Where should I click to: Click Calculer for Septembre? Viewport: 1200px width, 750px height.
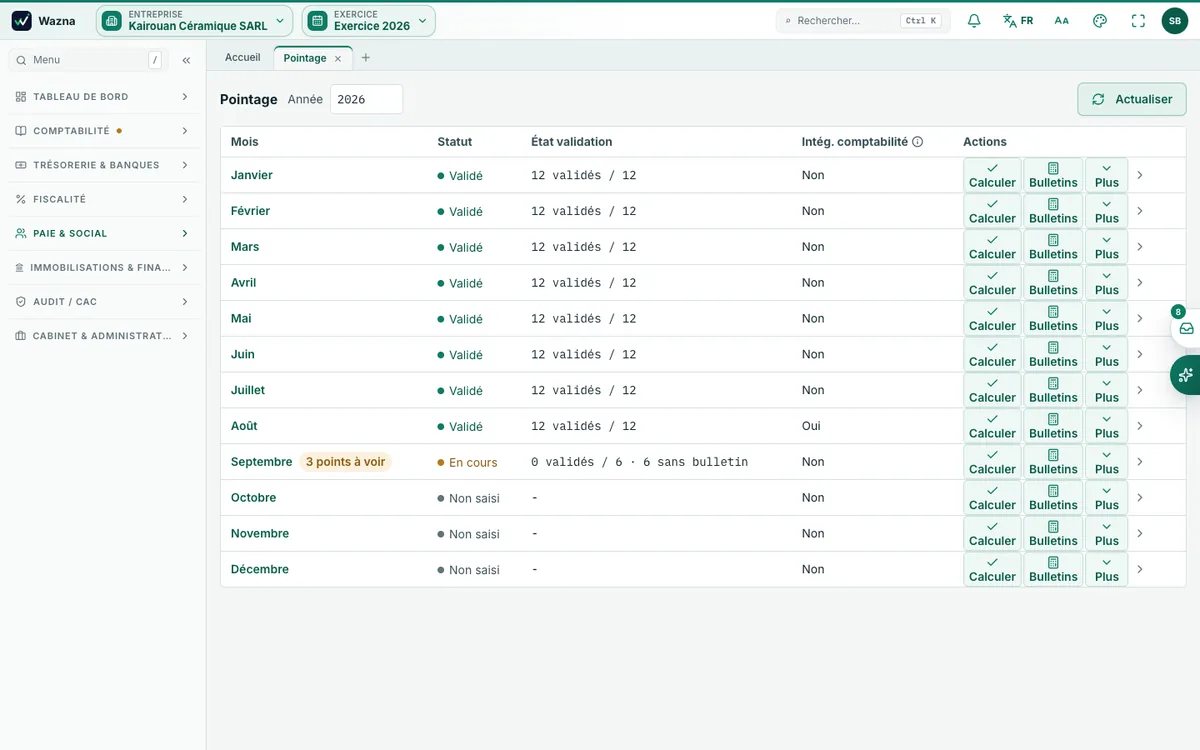tap(992, 462)
